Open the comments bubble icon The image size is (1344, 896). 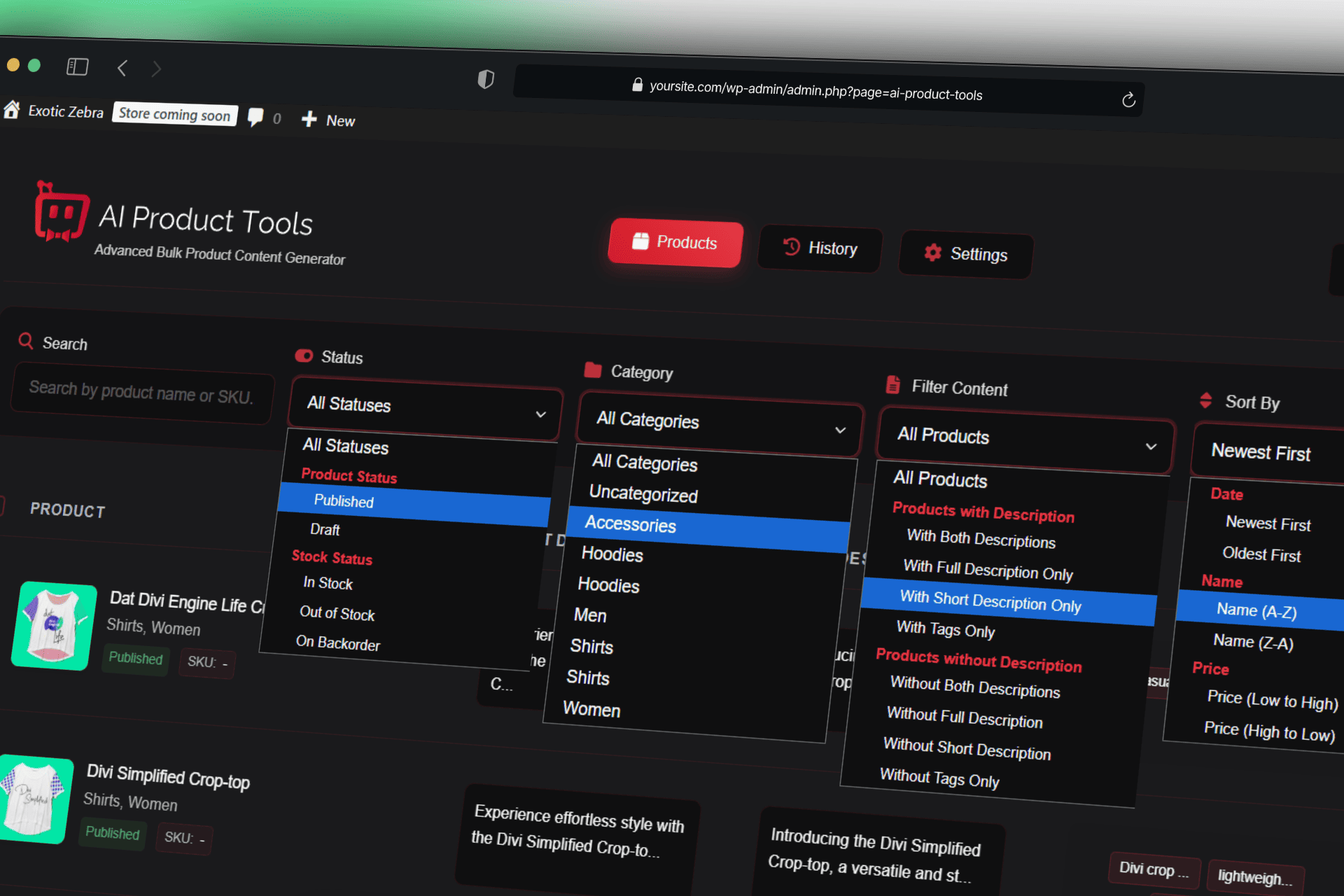(255, 116)
